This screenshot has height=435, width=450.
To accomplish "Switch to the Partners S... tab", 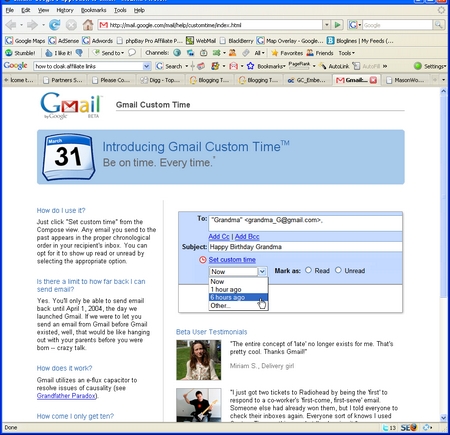I will tap(63, 80).
